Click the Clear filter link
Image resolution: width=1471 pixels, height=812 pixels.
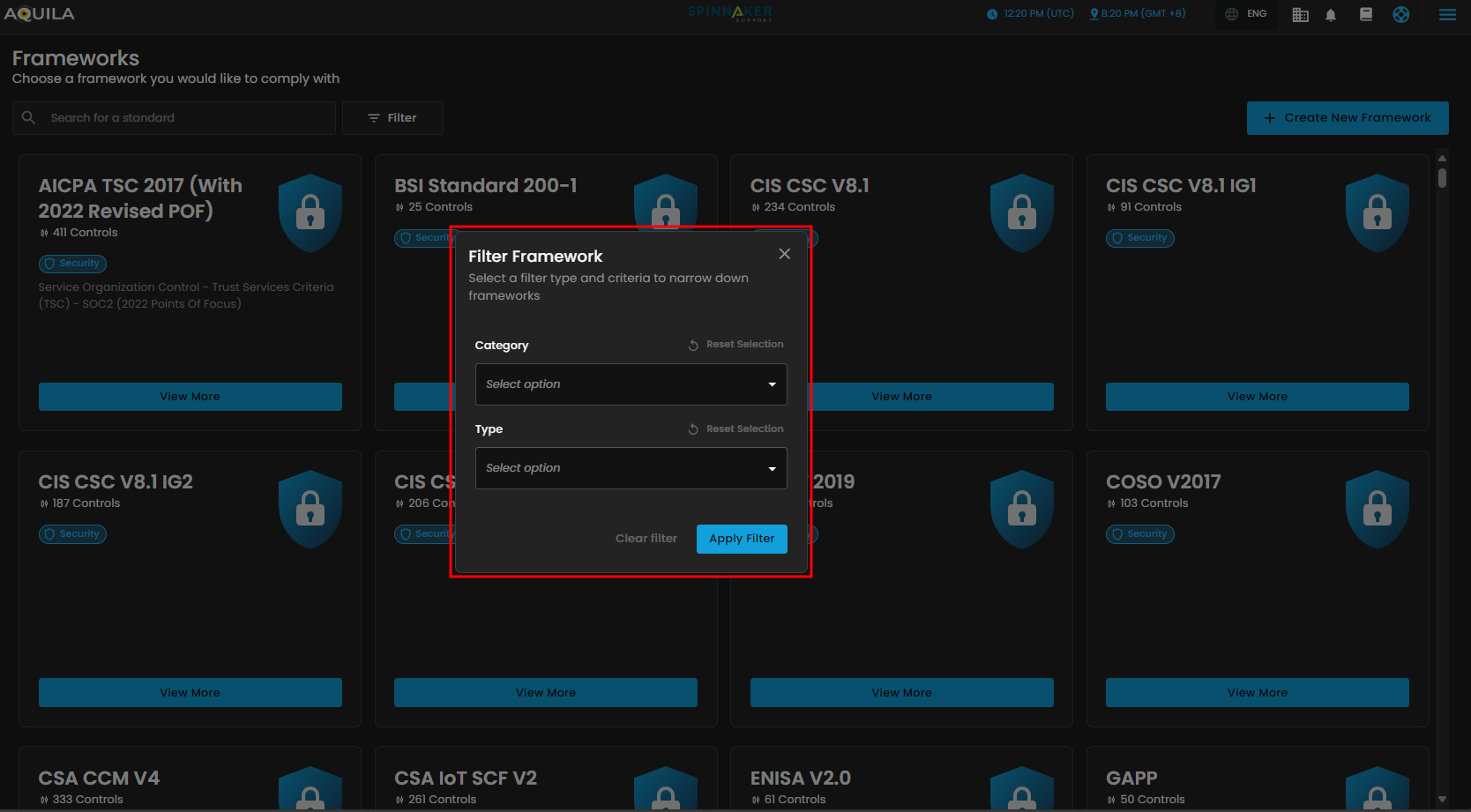coord(646,539)
